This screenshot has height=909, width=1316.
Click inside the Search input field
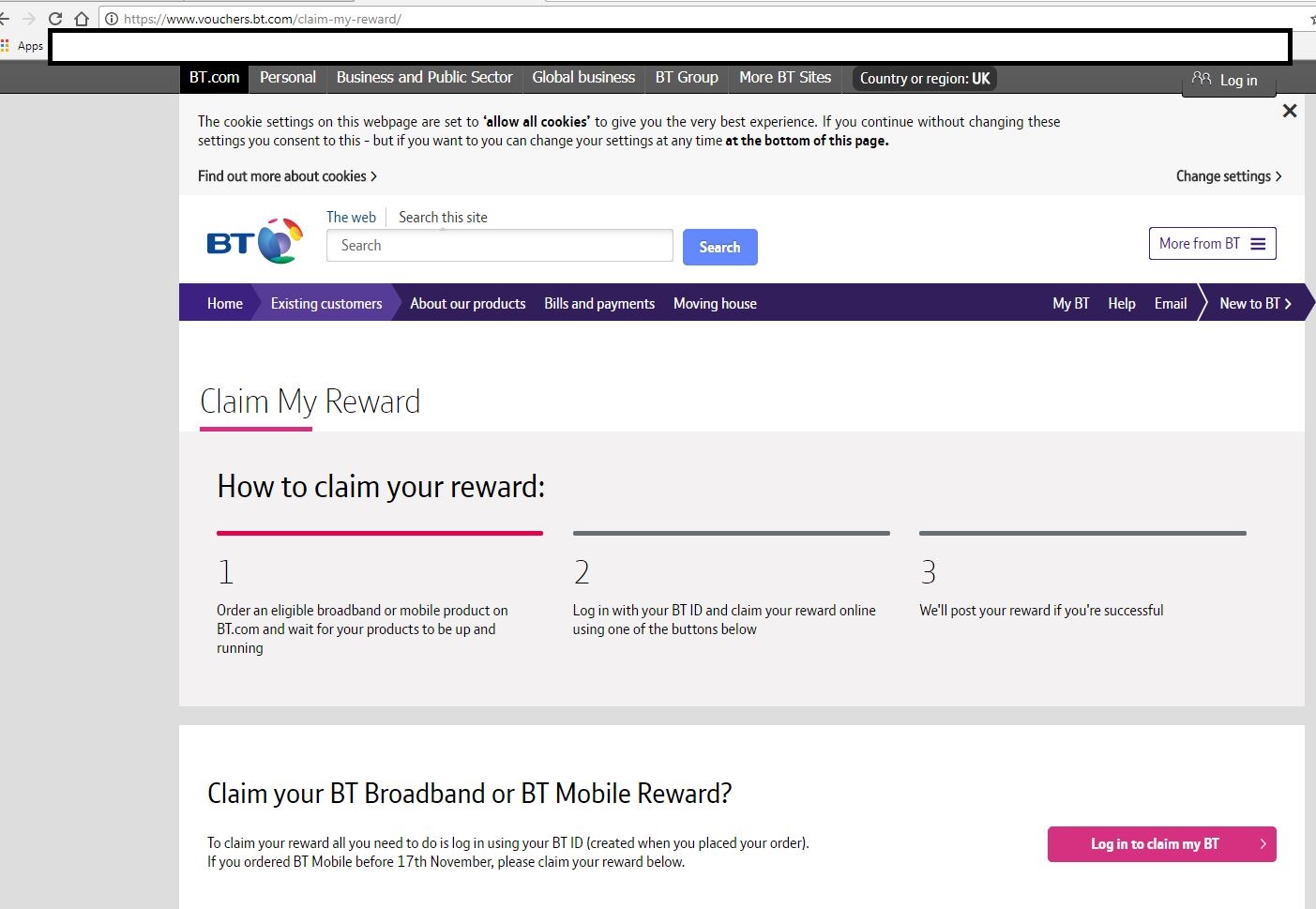coord(499,245)
